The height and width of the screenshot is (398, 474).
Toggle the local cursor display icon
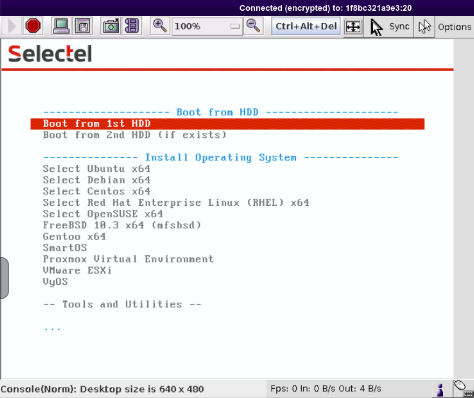(424, 27)
